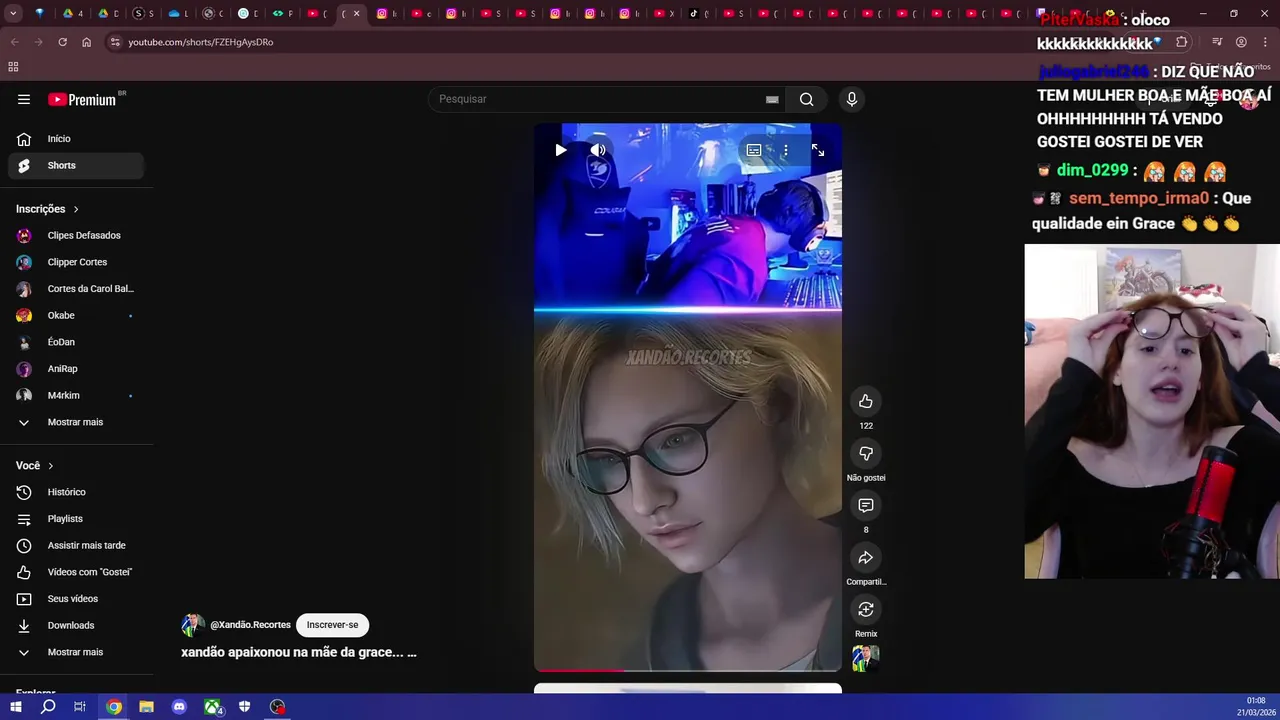Expand the Inscrições section chevron
This screenshot has width=1280, height=720.
76,209
